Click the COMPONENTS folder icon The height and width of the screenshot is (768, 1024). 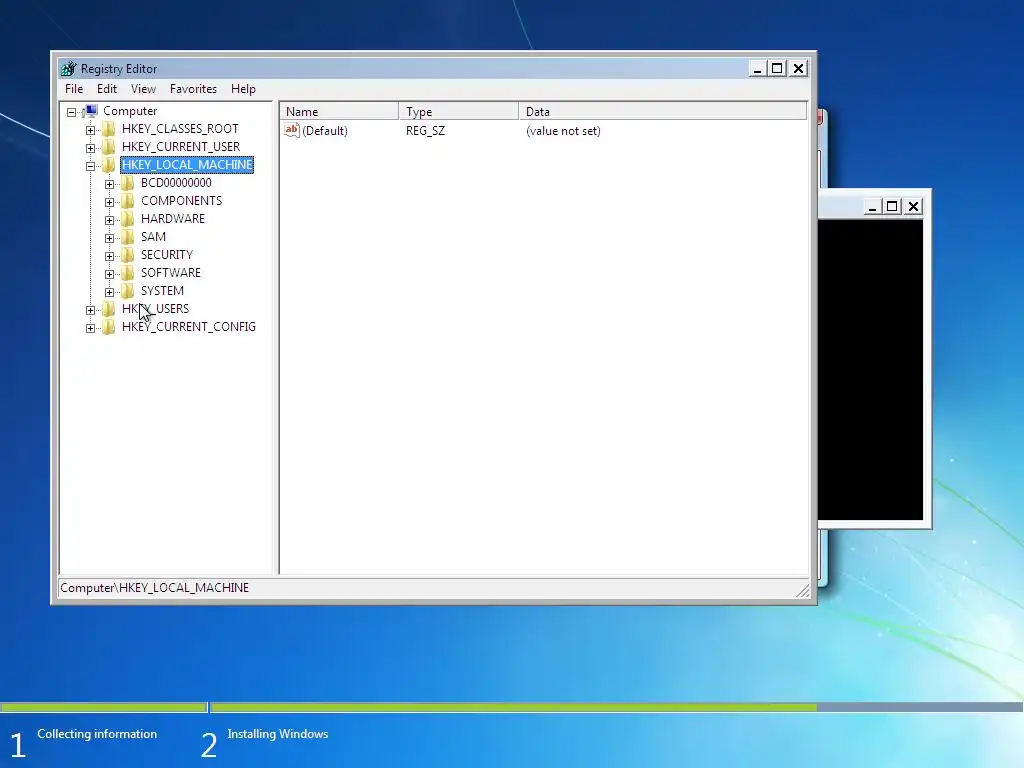click(128, 200)
